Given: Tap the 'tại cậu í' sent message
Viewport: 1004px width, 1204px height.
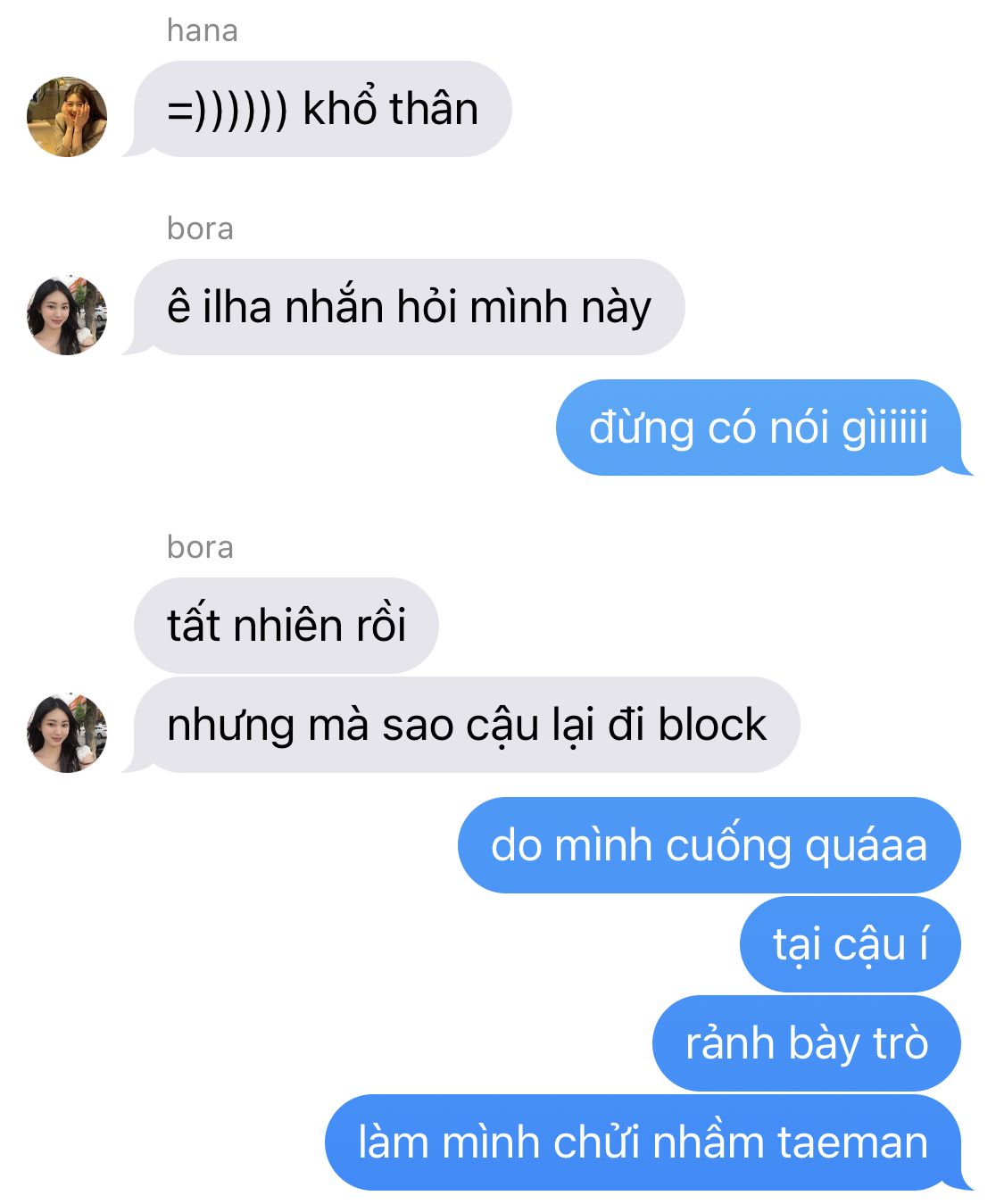Looking at the screenshot, I should coord(850,944).
